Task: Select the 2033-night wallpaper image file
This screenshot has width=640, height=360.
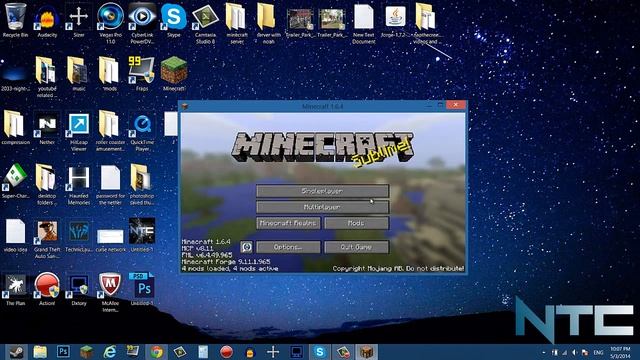Action: tap(16, 76)
